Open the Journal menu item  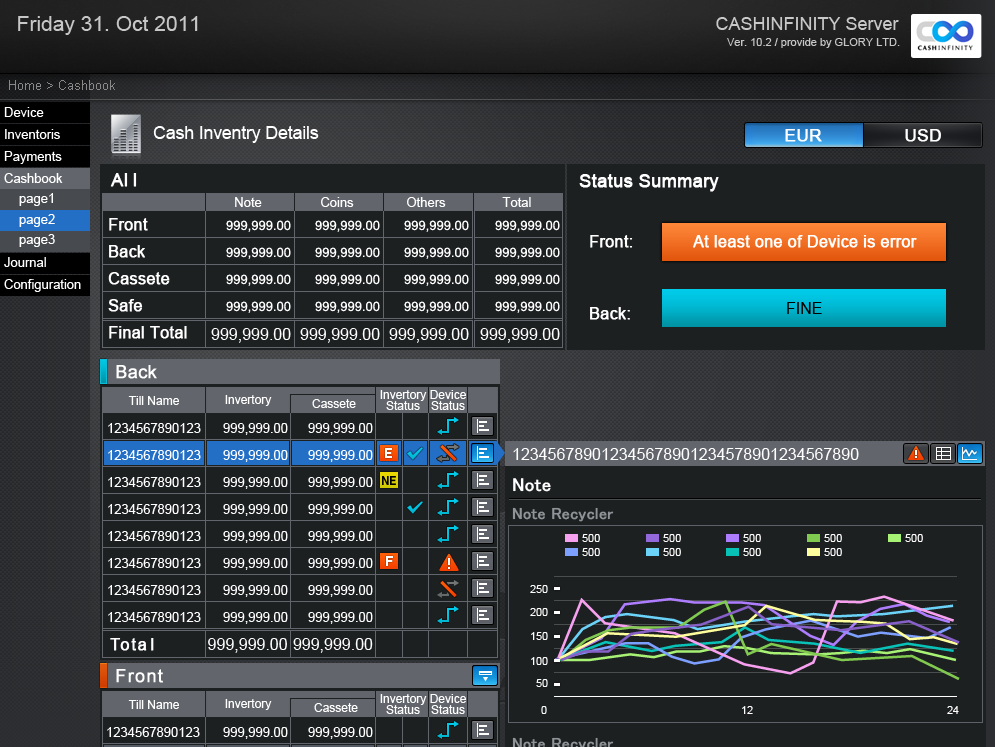point(25,262)
